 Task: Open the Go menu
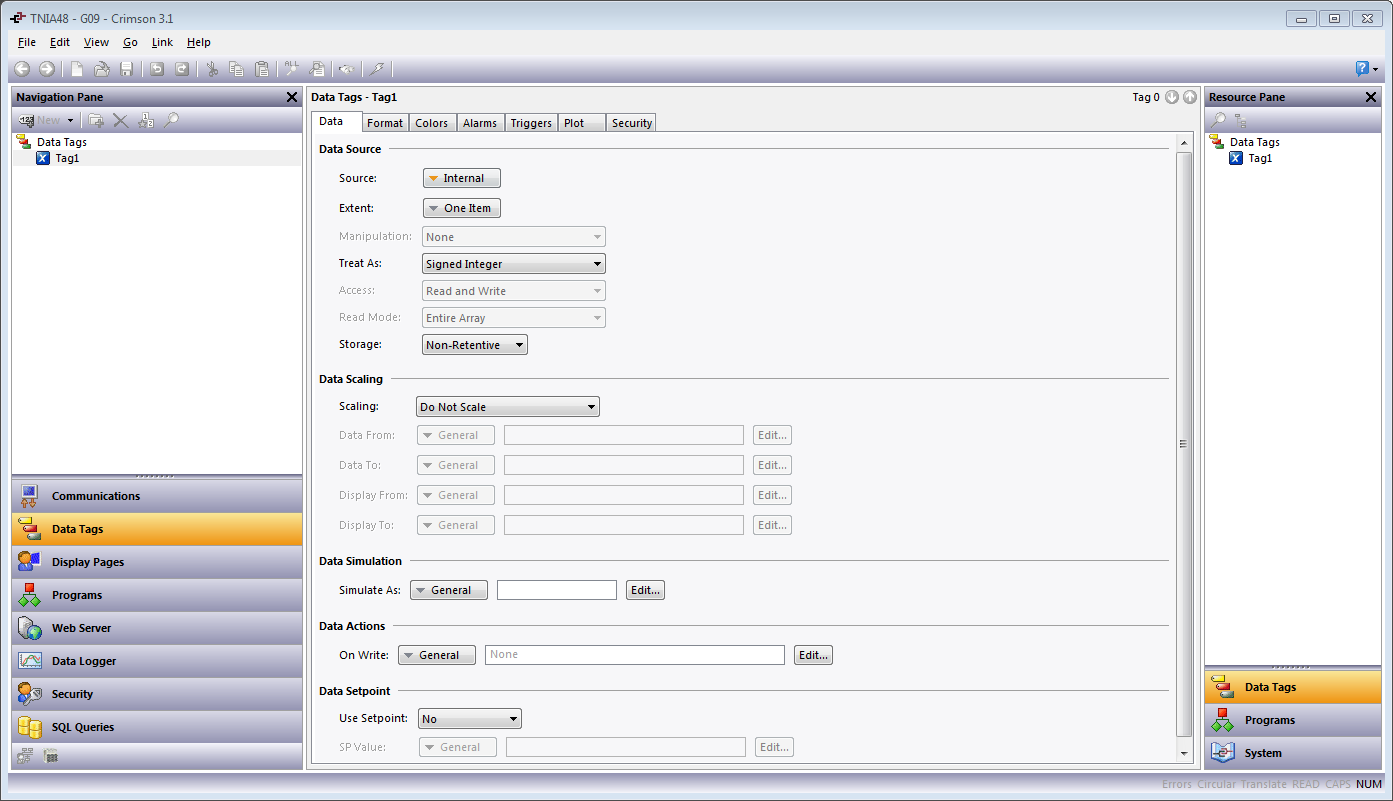[130, 42]
